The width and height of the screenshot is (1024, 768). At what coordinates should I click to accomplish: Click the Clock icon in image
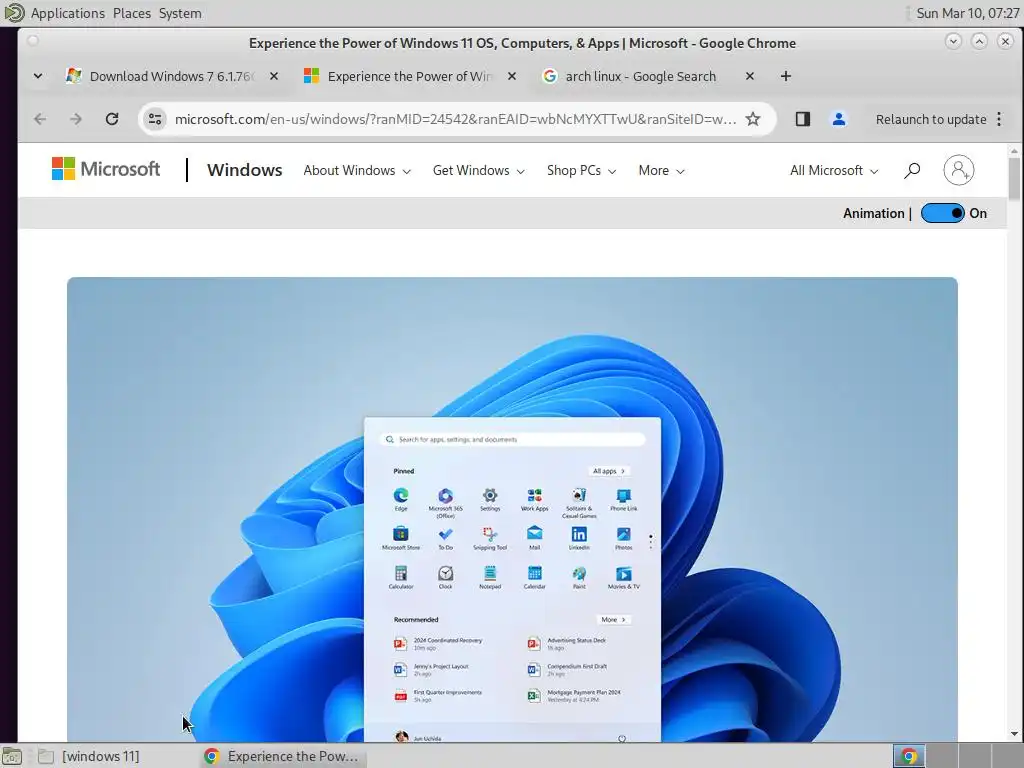coord(445,573)
